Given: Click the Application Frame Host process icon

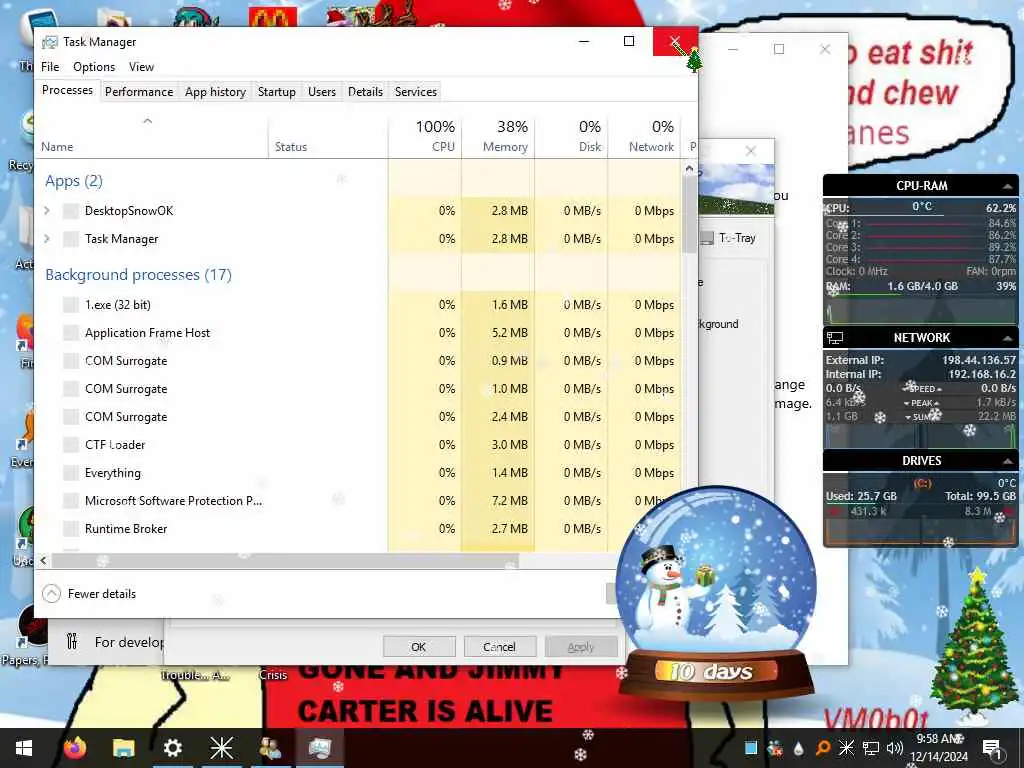Looking at the screenshot, I should (x=71, y=332).
